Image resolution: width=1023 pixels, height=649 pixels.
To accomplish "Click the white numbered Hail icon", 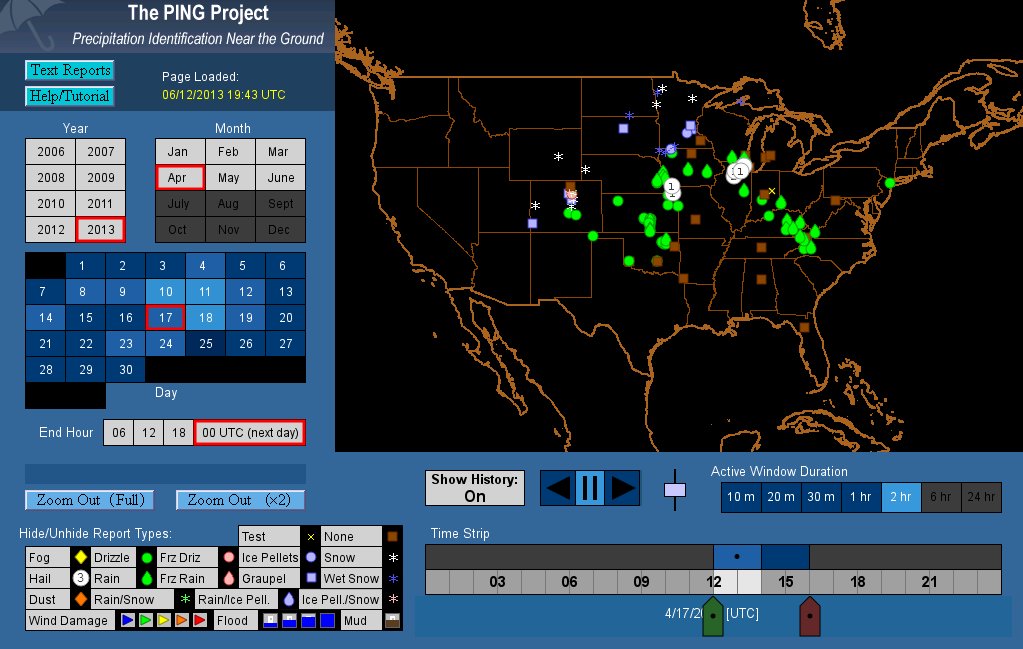I will coord(80,578).
